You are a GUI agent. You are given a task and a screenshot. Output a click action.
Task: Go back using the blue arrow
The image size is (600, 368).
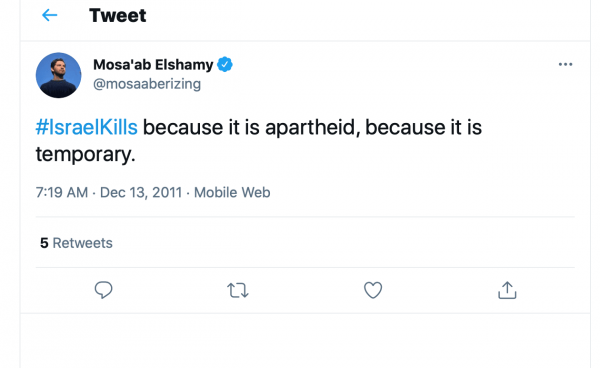[49, 15]
